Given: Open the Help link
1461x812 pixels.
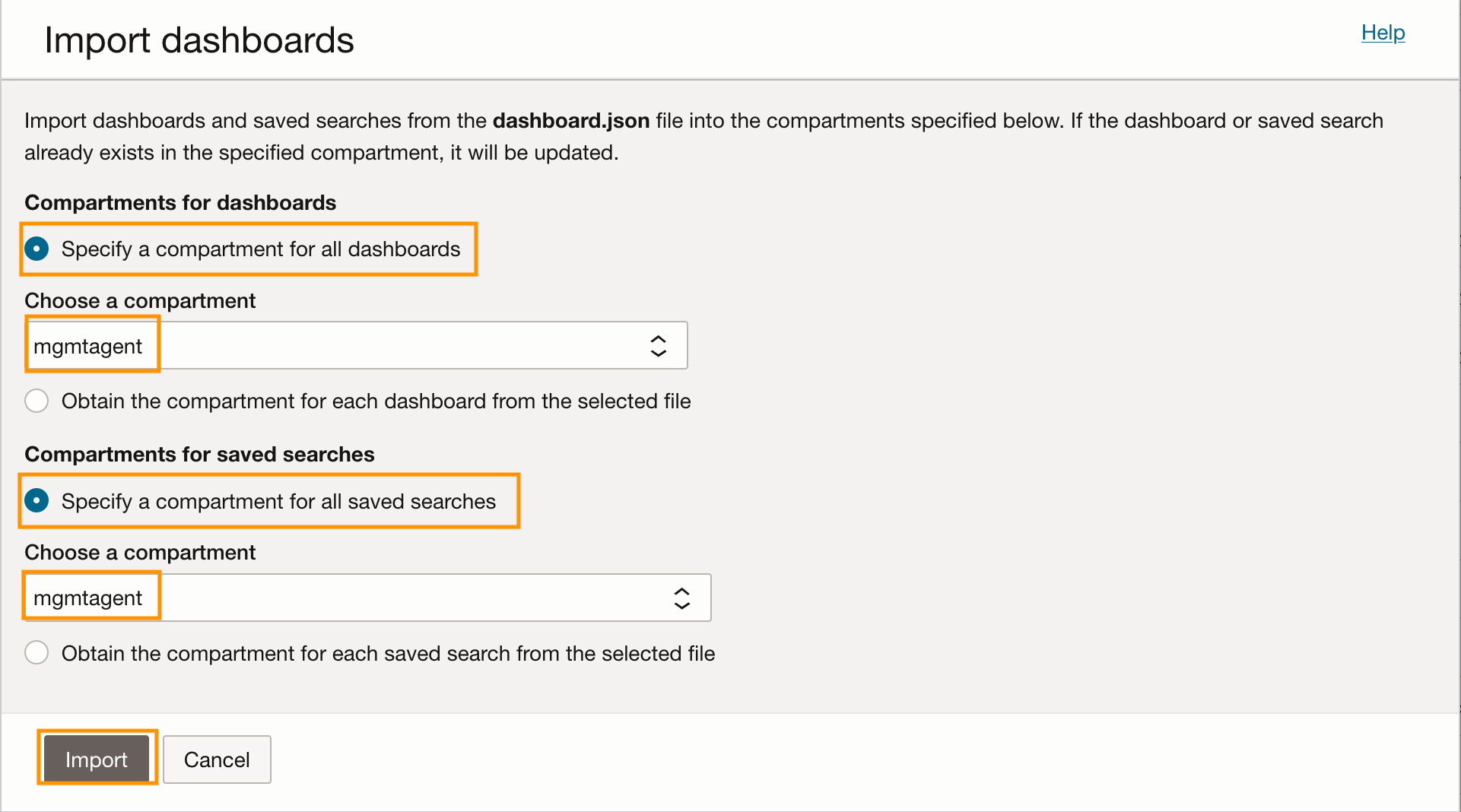Looking at the screenshot, I should (x=1383, y=33).
